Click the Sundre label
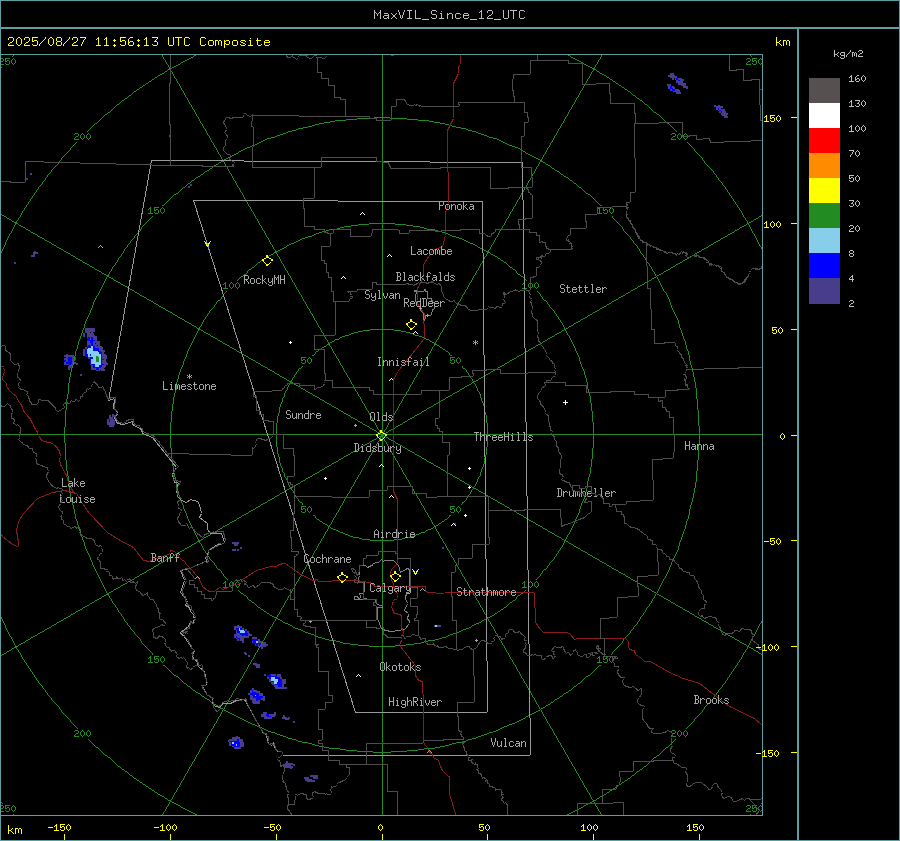Screen dimensions: 900x841 tap(303, 415)
